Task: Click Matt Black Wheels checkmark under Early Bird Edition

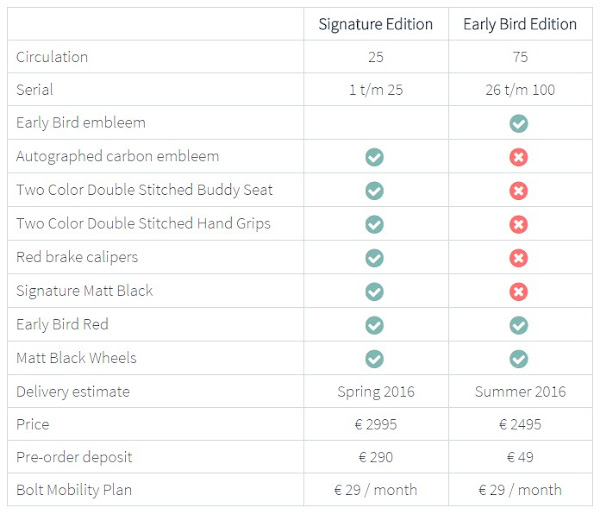Action: coord(519,359)
